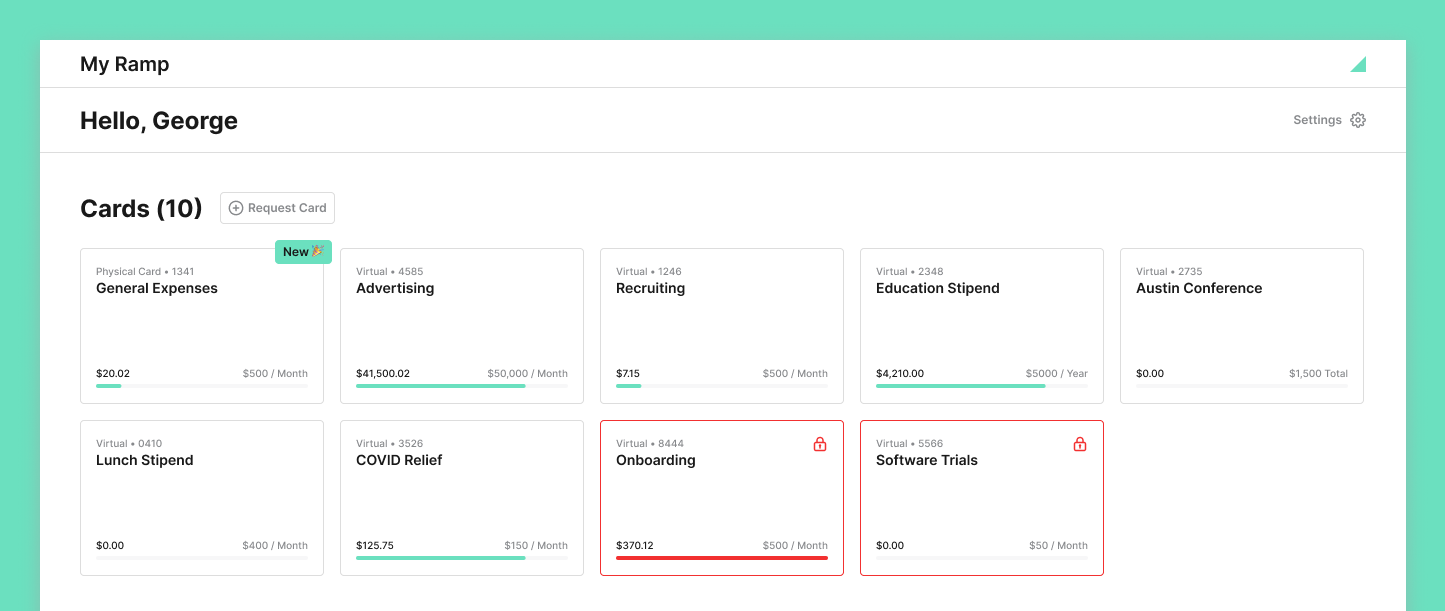The height and width of the screenshot is (611, 1445).
Task: Click the "$150 / Month" limit
Action: pos(536,545)
